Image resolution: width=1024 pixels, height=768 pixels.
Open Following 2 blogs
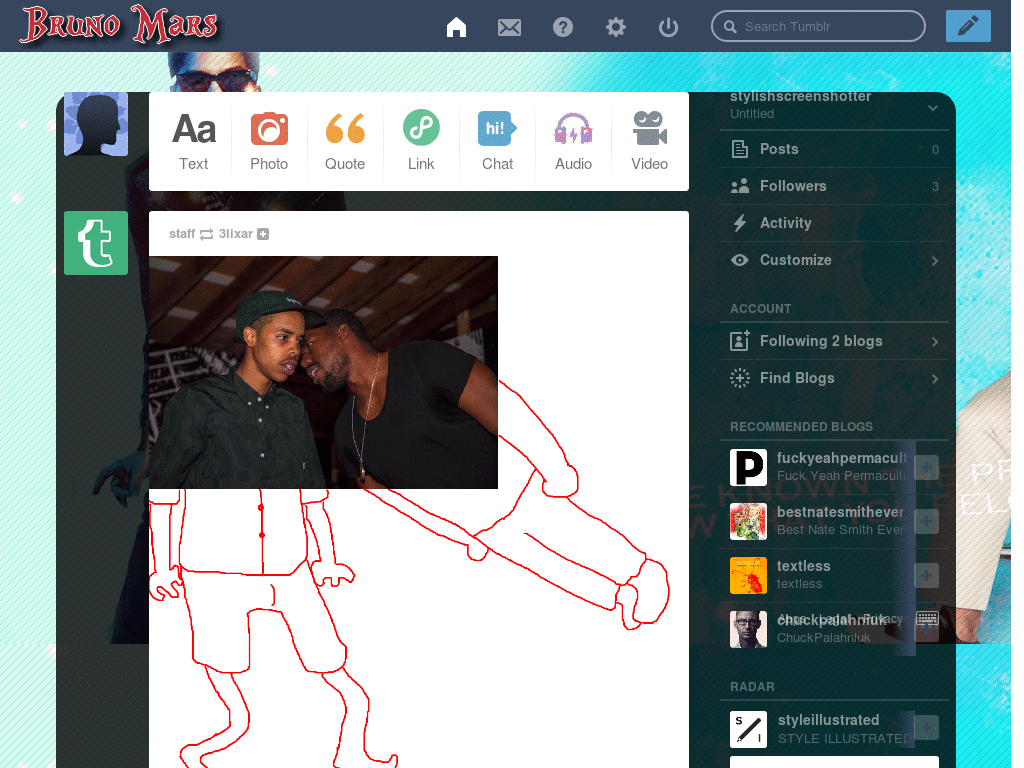pyautogui.click(x=835, y=341)
